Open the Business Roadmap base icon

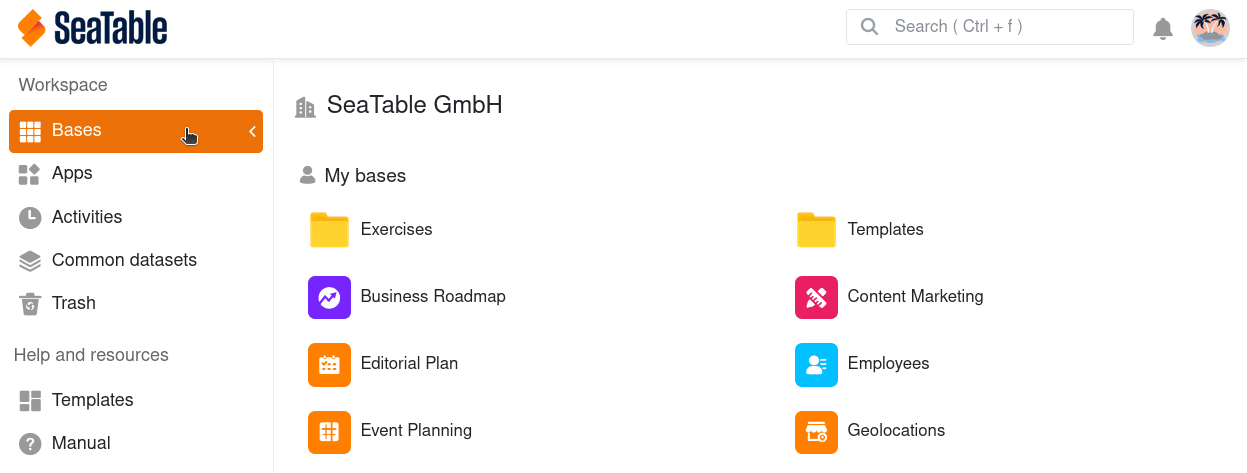329,297
